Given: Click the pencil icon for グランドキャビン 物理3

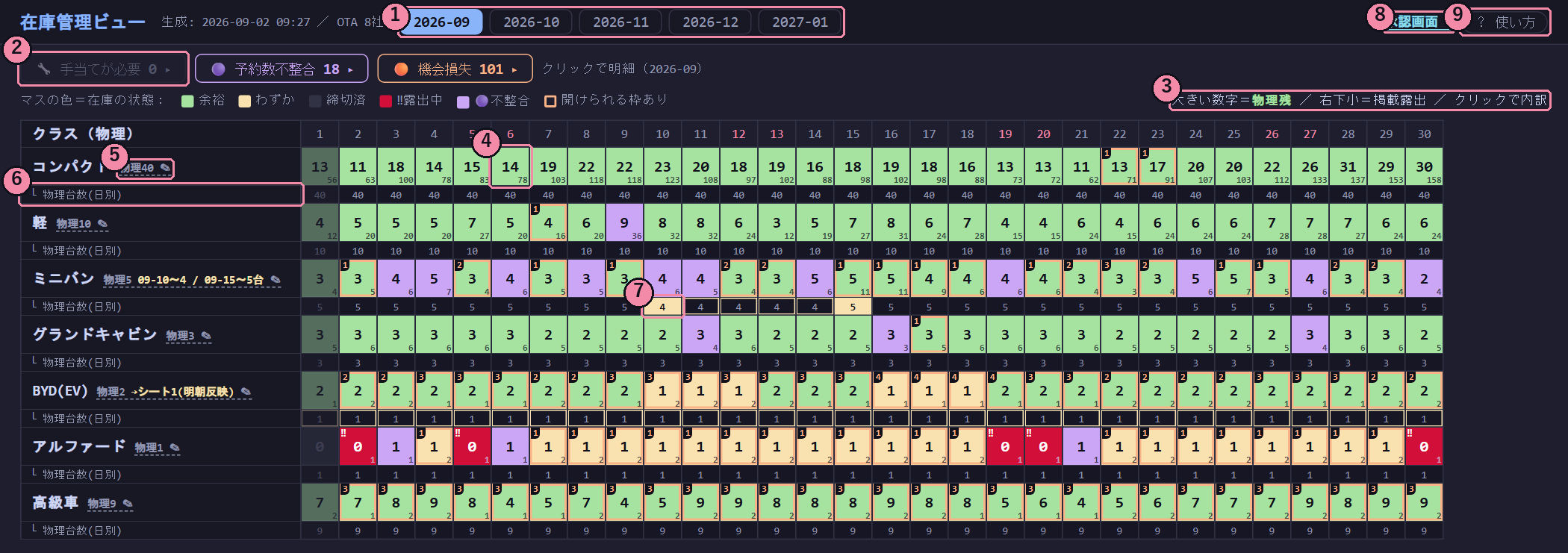Looking at the screenshot, I should tap(206, 336).
